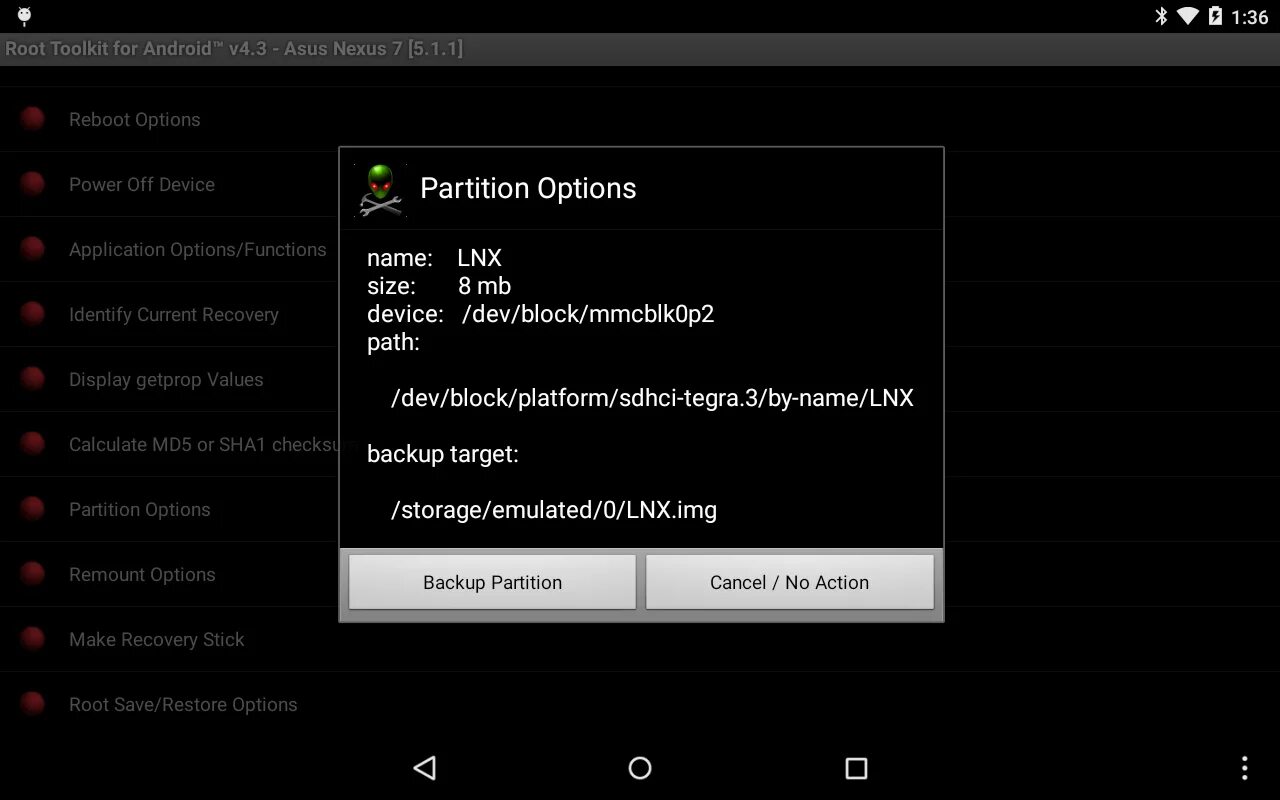Tap the recent apps square button
This screenshot has height=800, width=1280.
point(856,768)
